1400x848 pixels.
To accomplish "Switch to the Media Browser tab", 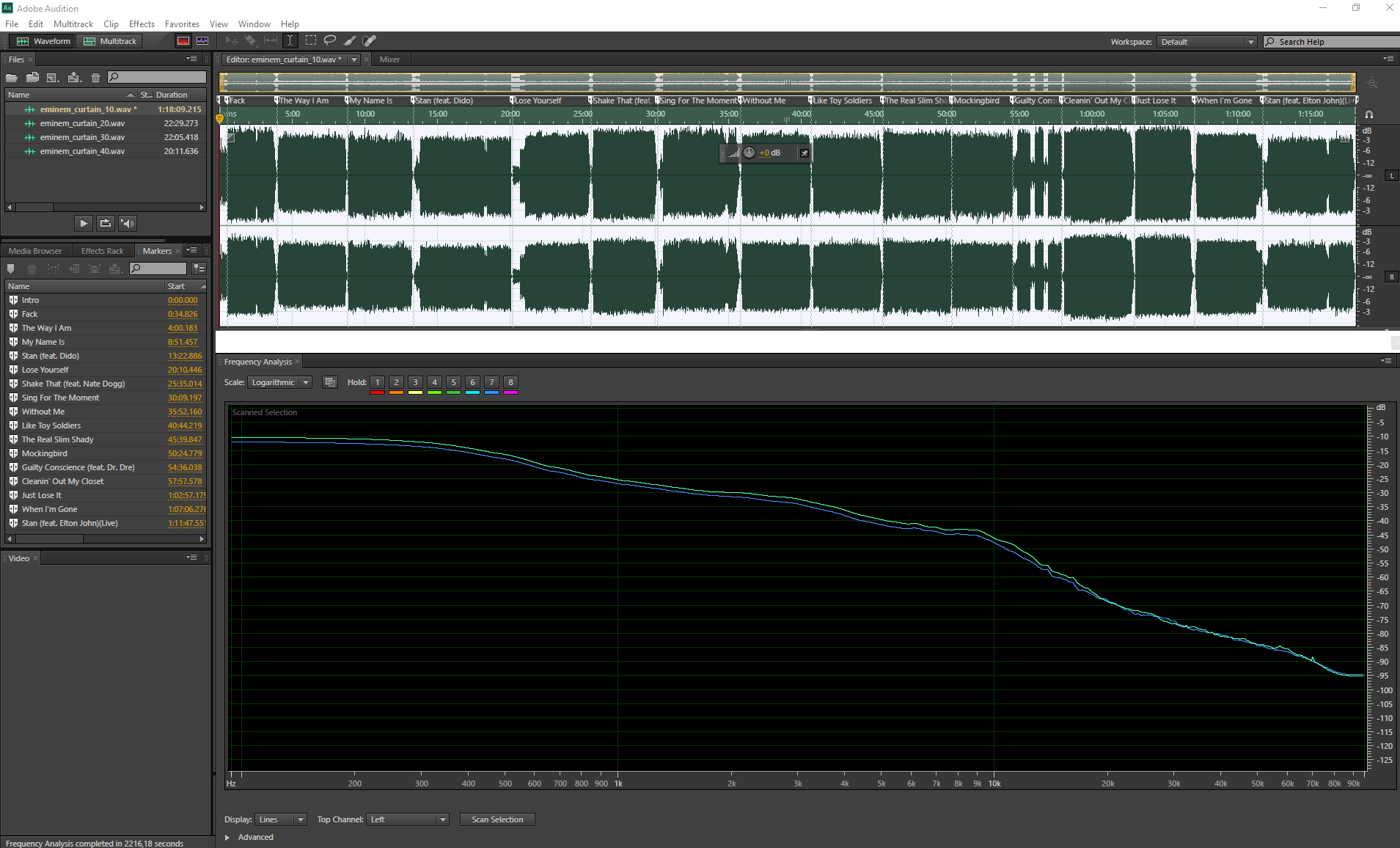I will point(35,251).
